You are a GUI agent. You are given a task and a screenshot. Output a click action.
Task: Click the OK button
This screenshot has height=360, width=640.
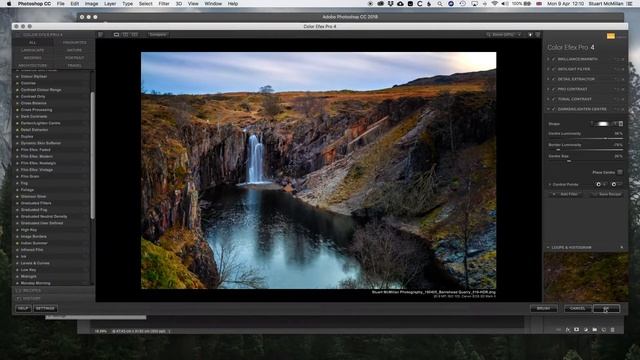(x=606, y=309)
